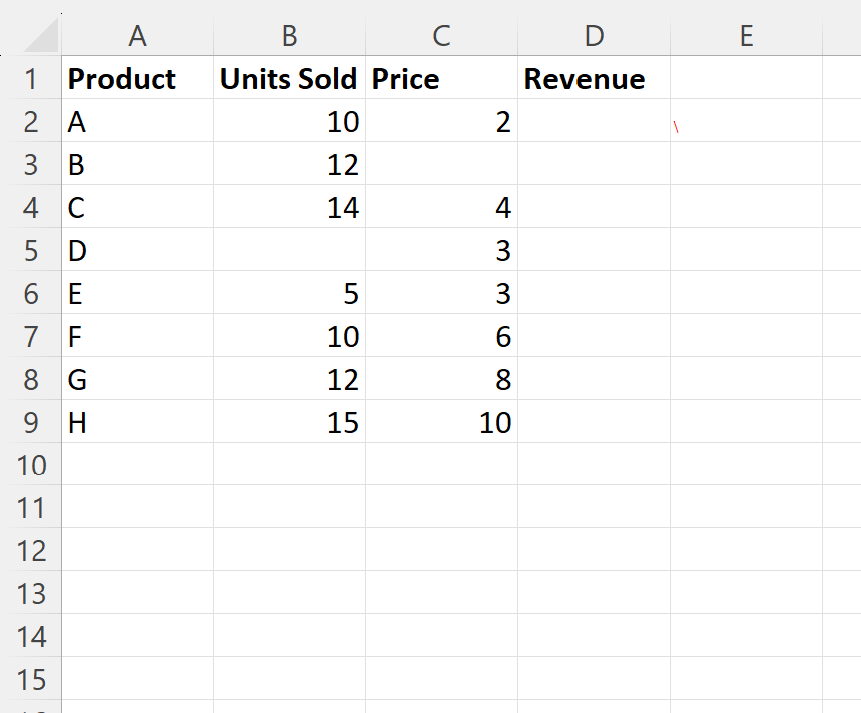Viewport: 861px width, 713px height.
Task: Click units sold value 5 for product E
Action: pos(289,293)
